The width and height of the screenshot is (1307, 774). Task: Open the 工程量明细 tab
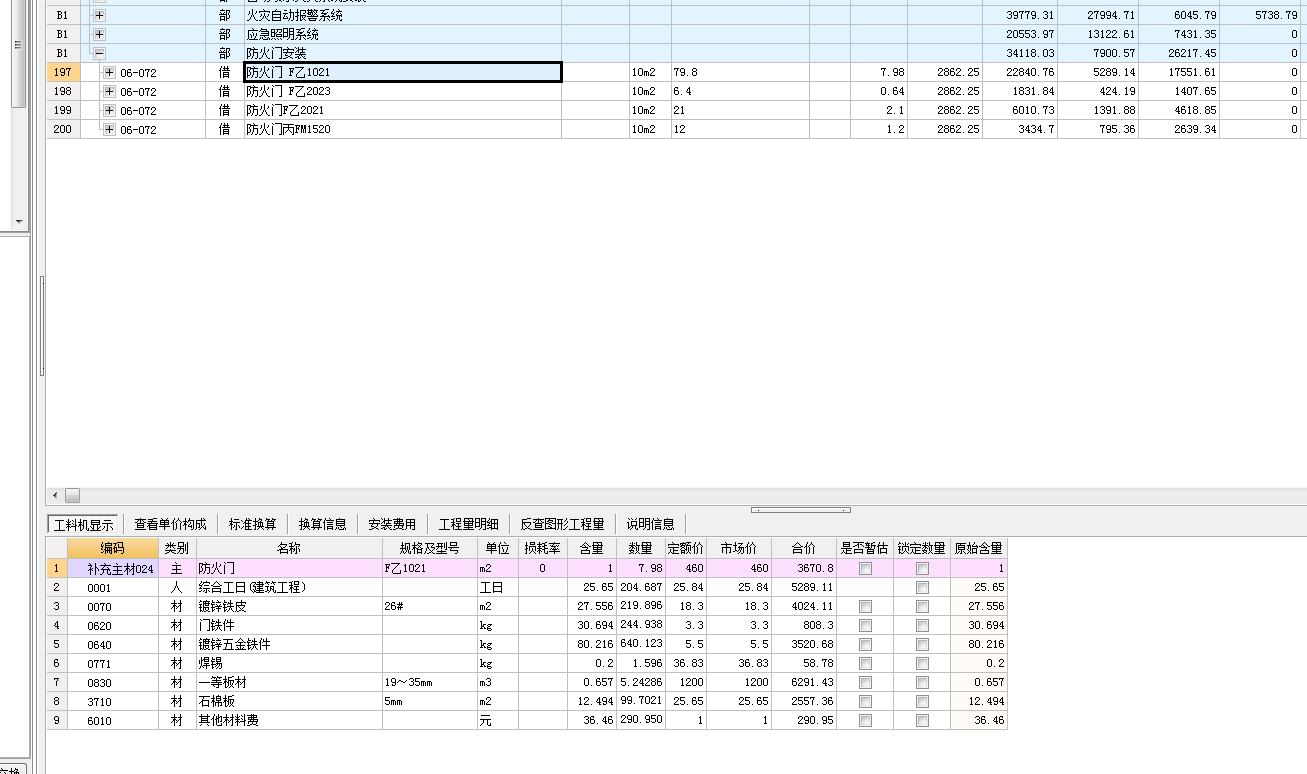pos(468,524)
